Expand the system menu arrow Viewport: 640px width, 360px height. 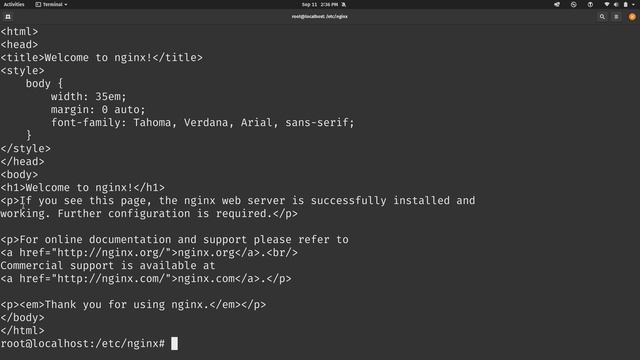coord(633,4)
